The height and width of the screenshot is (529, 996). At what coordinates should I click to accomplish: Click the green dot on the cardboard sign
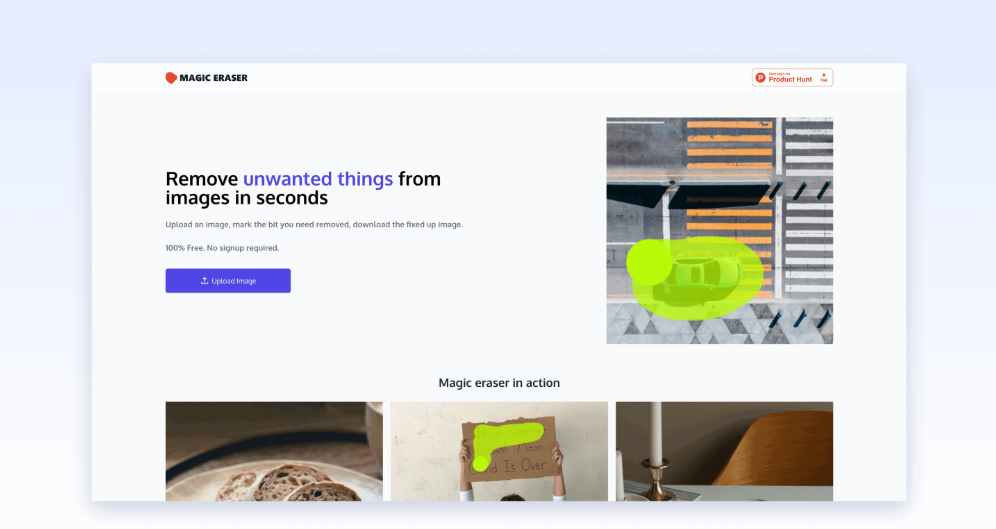[481, 464]
